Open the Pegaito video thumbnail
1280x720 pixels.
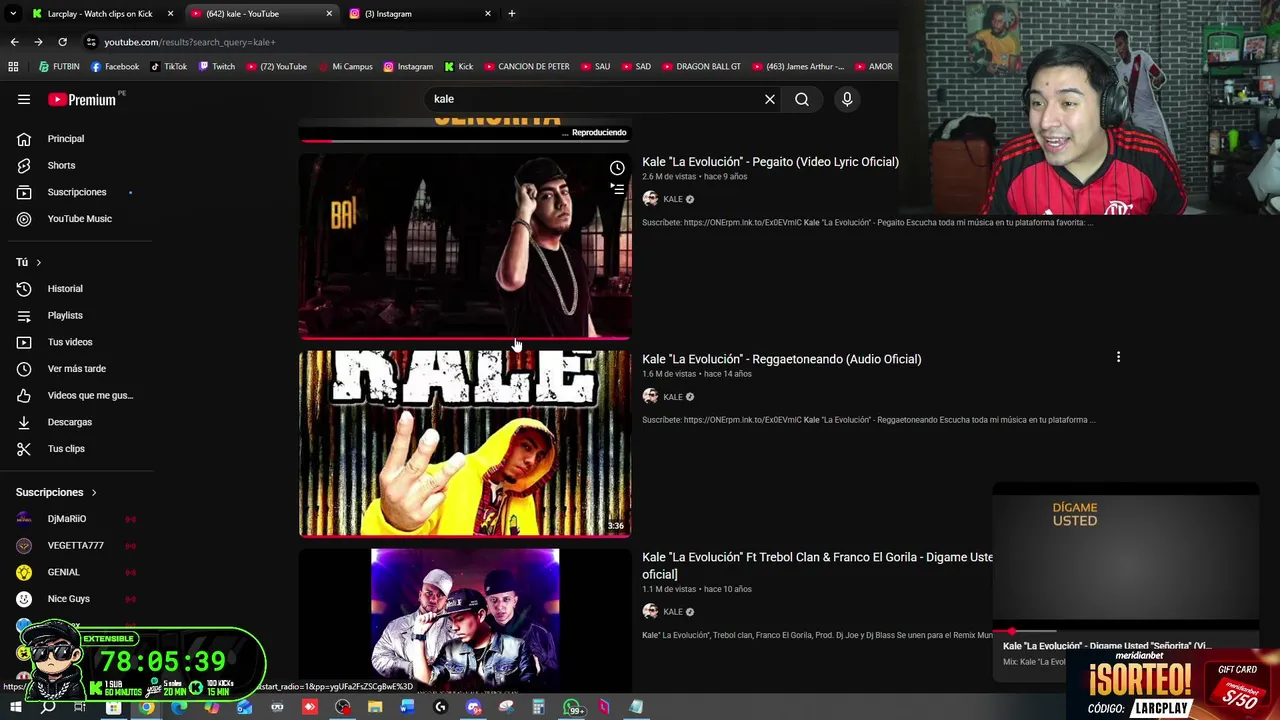(465, 247)
